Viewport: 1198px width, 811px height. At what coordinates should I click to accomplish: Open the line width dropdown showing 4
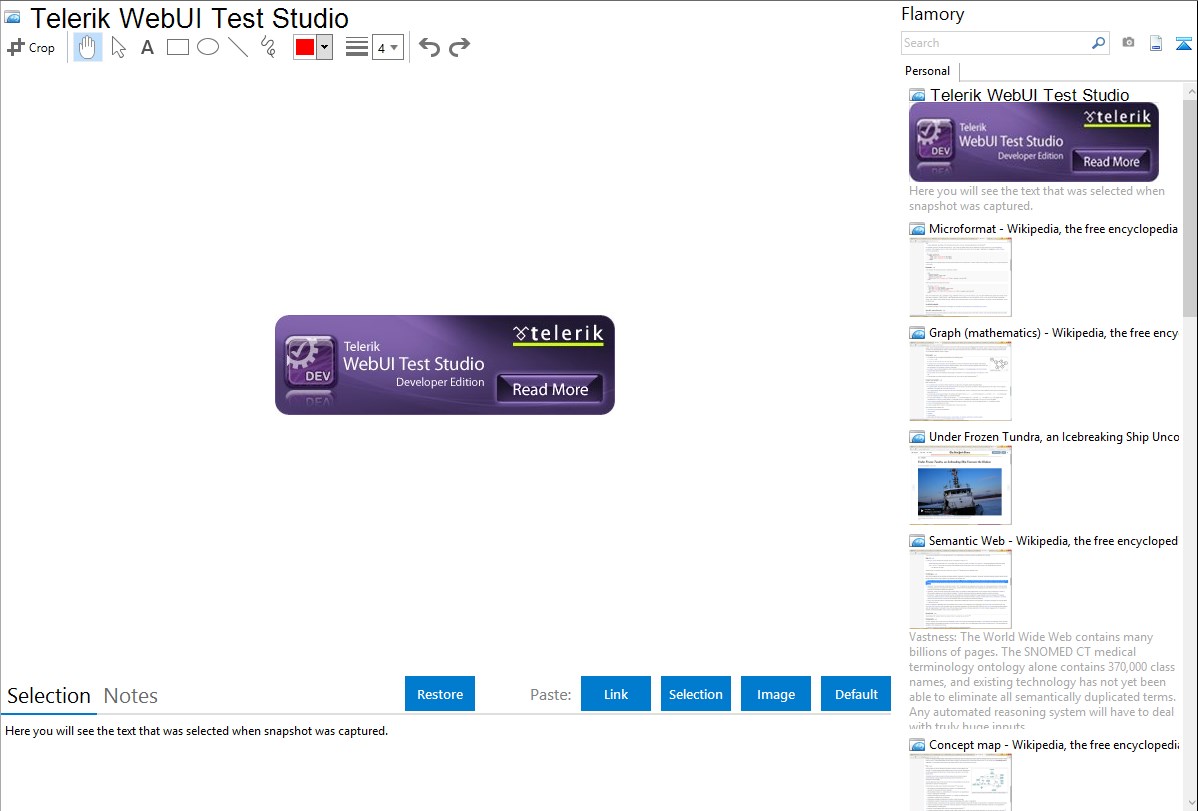point(388,47)
